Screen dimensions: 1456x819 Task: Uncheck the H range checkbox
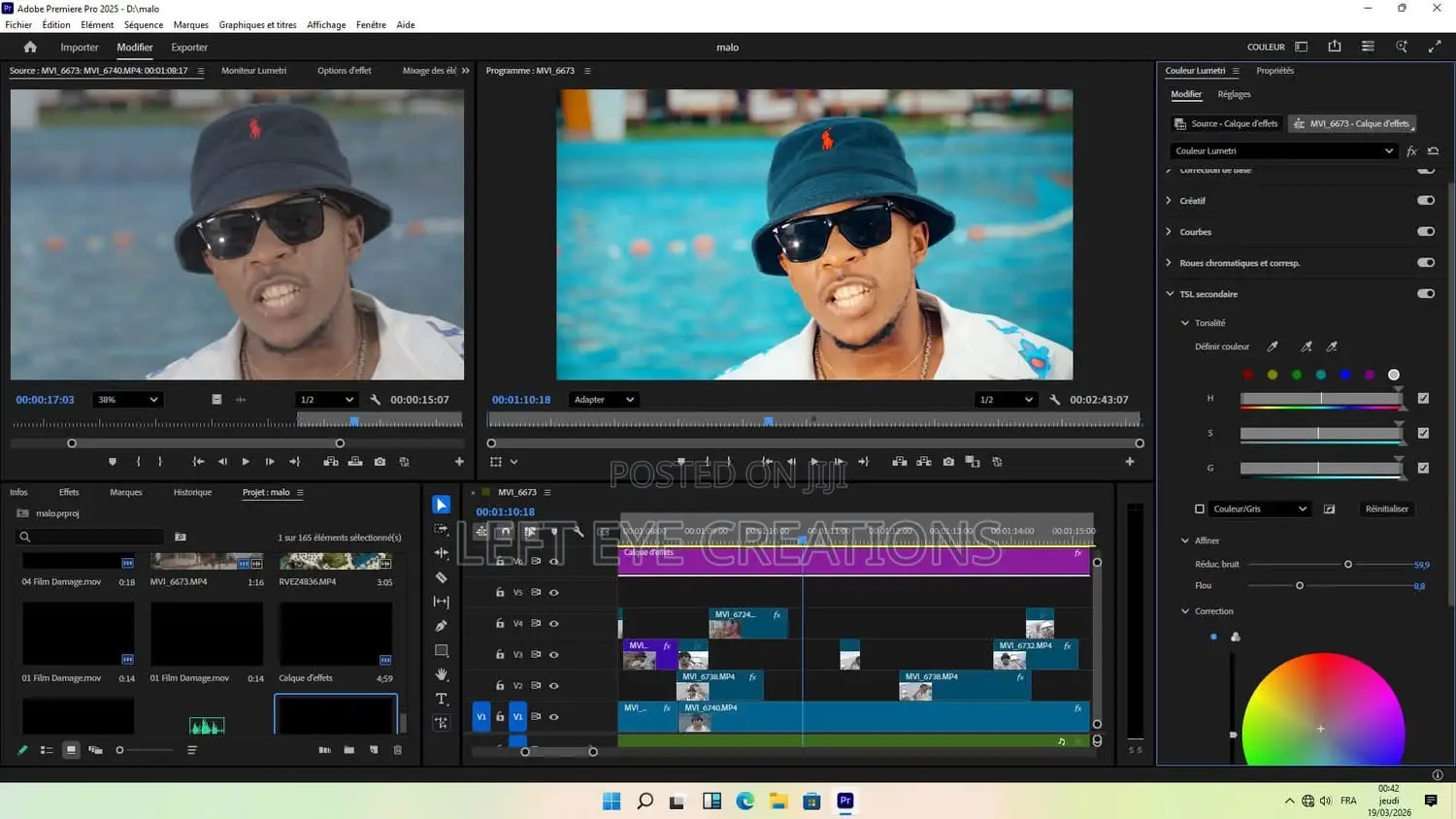[1423, 398]
